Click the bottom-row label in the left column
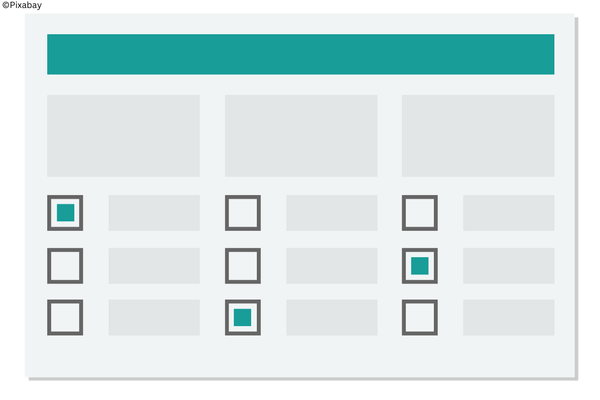 154,317
